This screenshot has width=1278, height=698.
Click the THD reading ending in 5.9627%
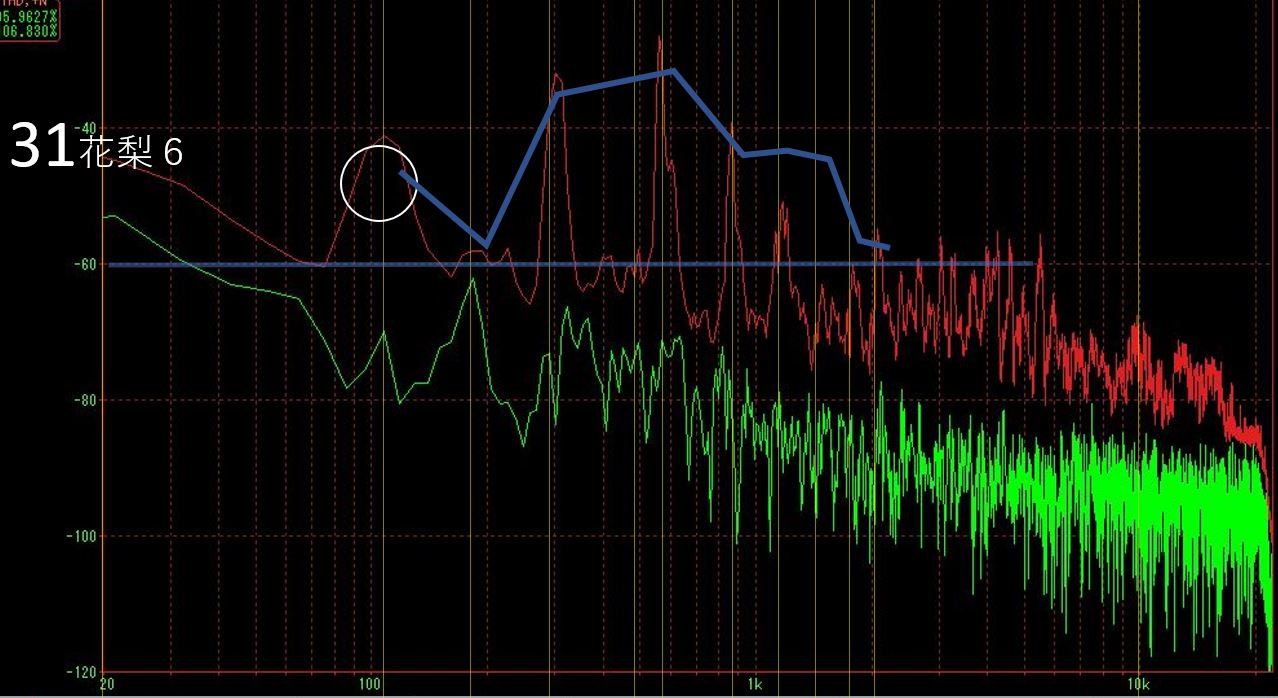[30, 17]
